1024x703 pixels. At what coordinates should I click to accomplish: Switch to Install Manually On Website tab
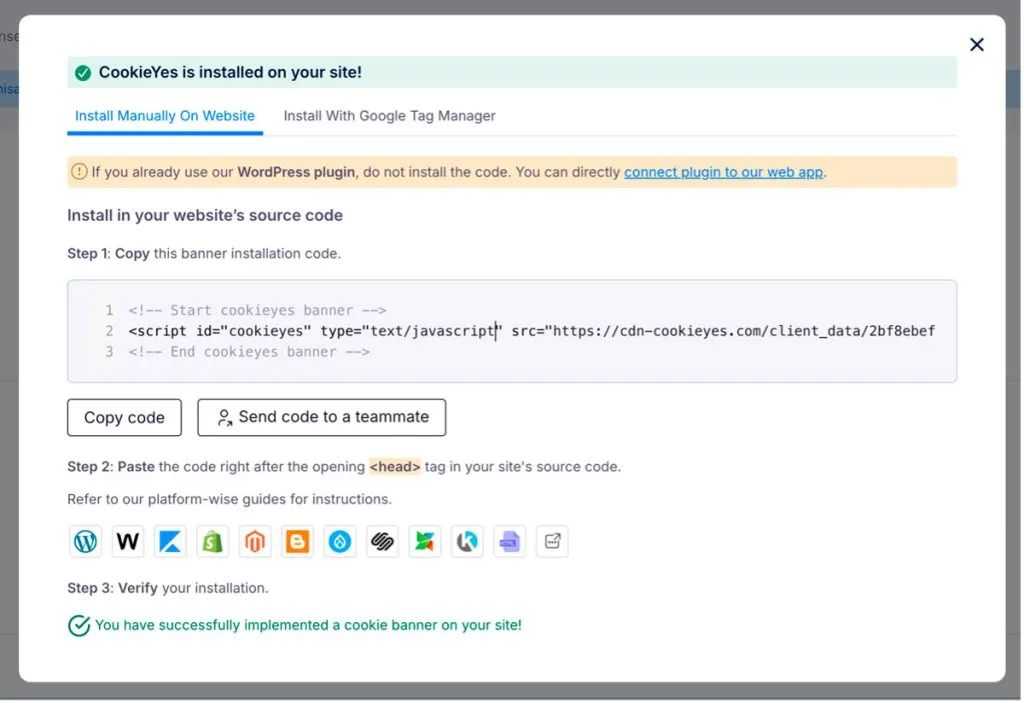tap(165, 116)
